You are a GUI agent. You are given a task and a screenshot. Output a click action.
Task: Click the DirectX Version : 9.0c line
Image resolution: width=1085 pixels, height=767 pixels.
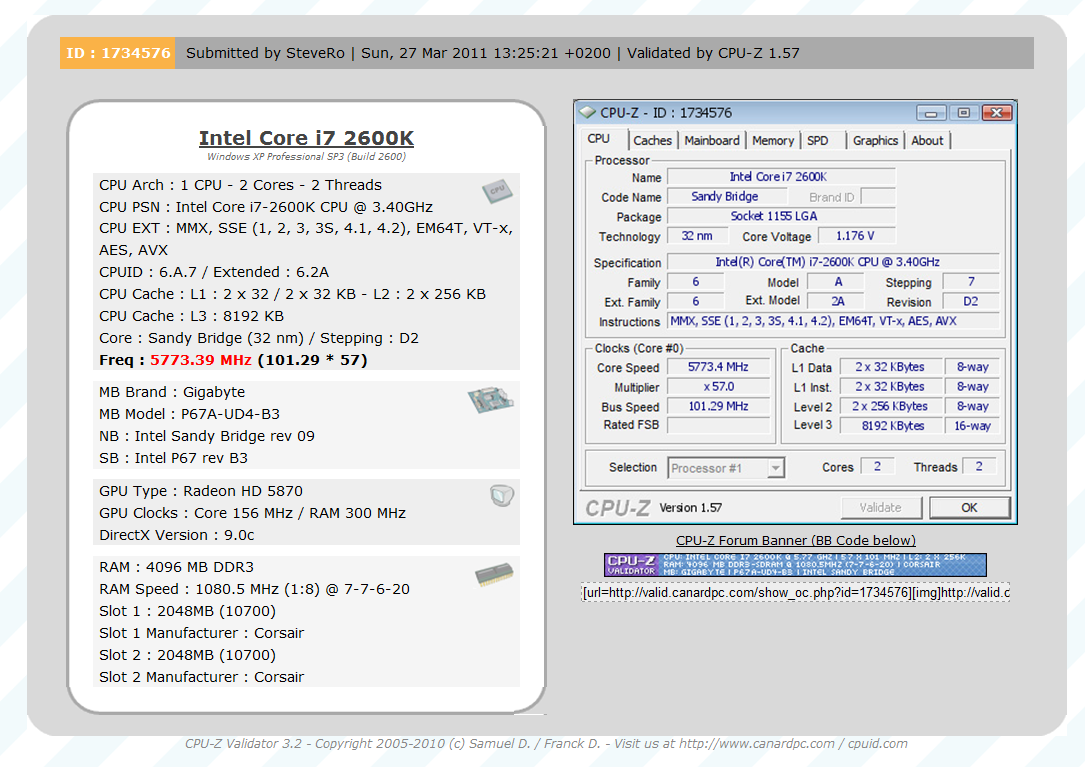[176, 535]
